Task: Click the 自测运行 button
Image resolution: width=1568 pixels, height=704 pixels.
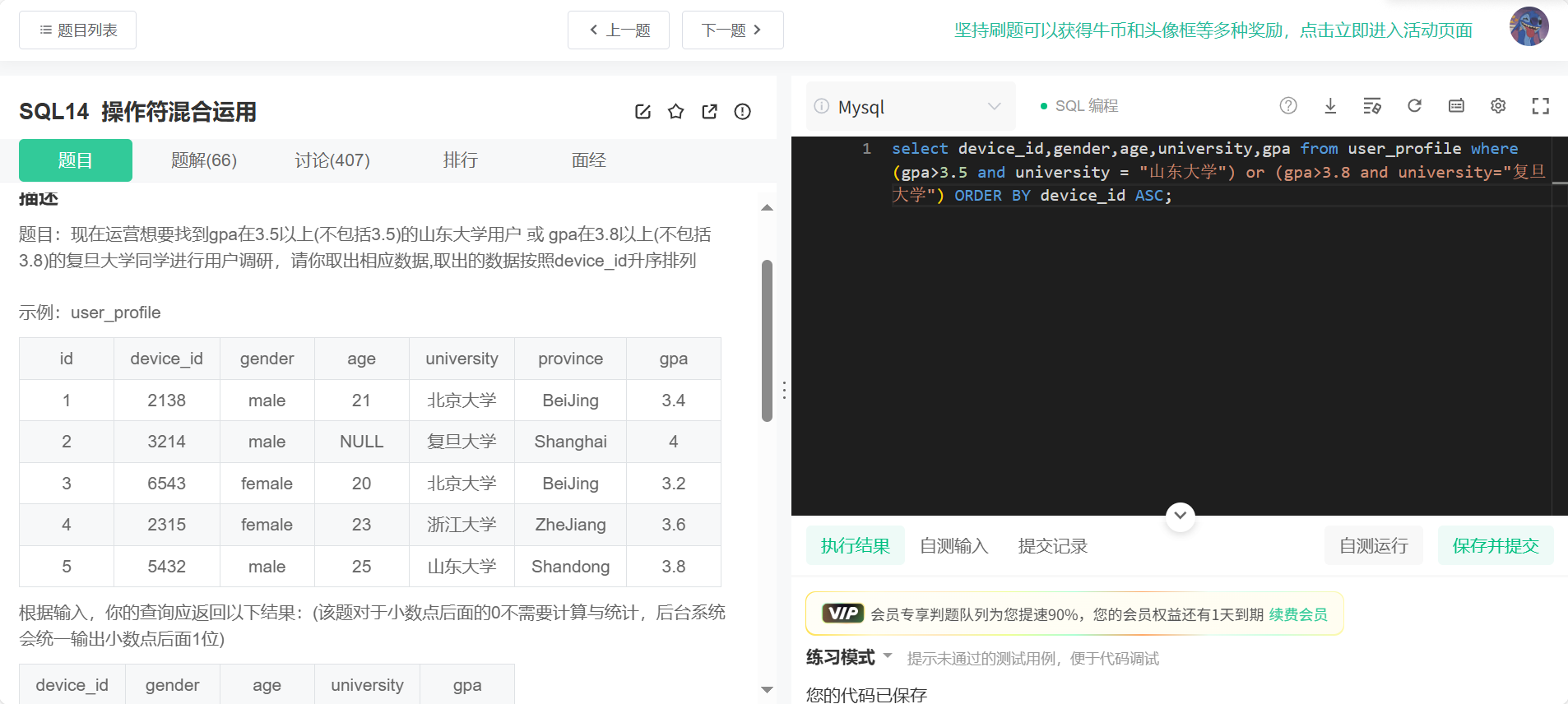Action: (x=1374, y=546)
